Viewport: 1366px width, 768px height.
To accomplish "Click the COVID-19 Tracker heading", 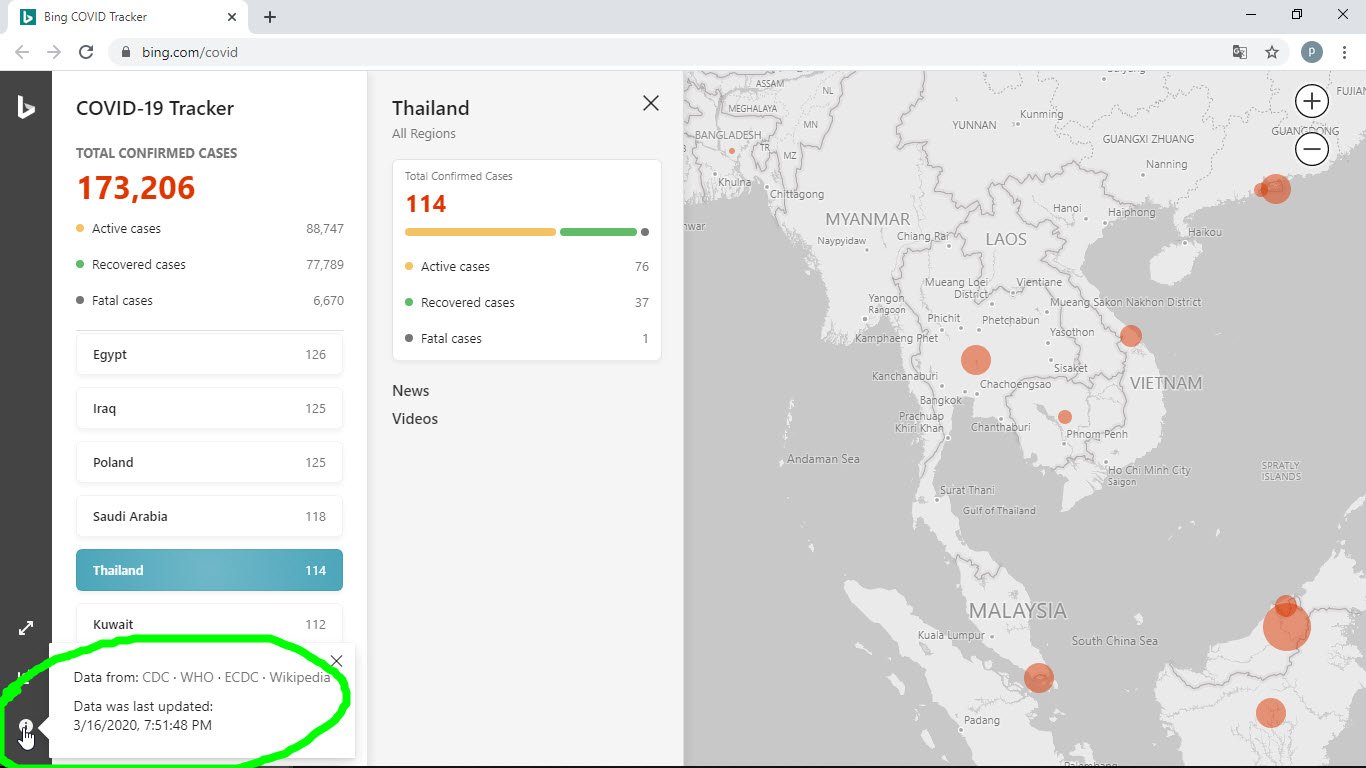I will click(x=155, y=108).
